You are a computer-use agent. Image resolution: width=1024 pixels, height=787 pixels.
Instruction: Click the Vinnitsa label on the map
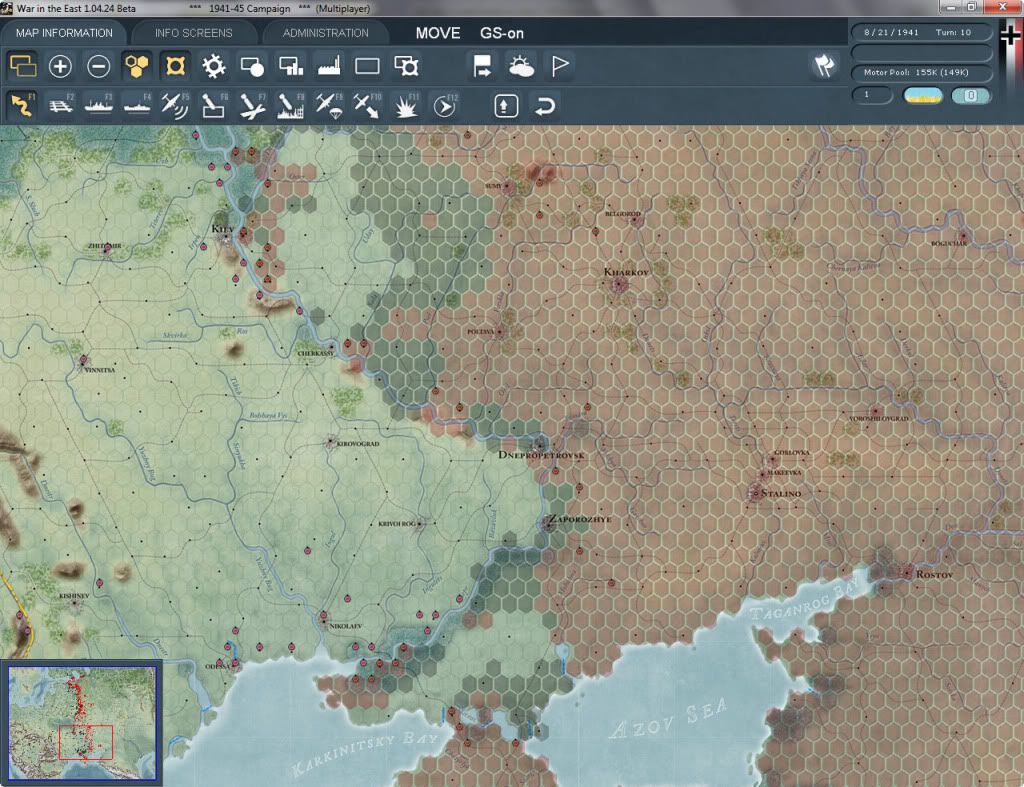pyautogui.click(x=100, y=370)
